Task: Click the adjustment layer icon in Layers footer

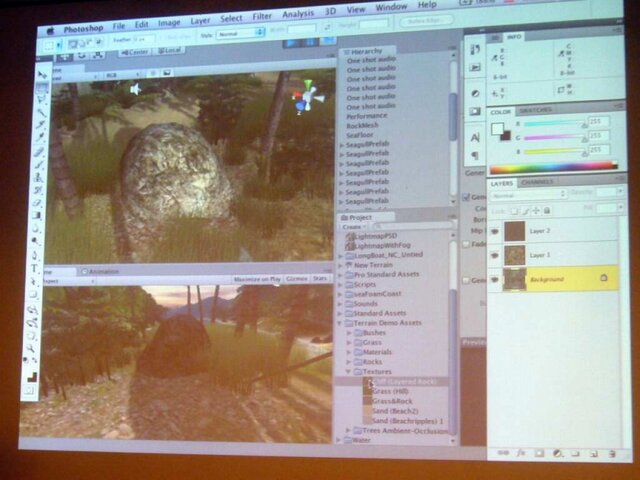Action: point(557,453)
